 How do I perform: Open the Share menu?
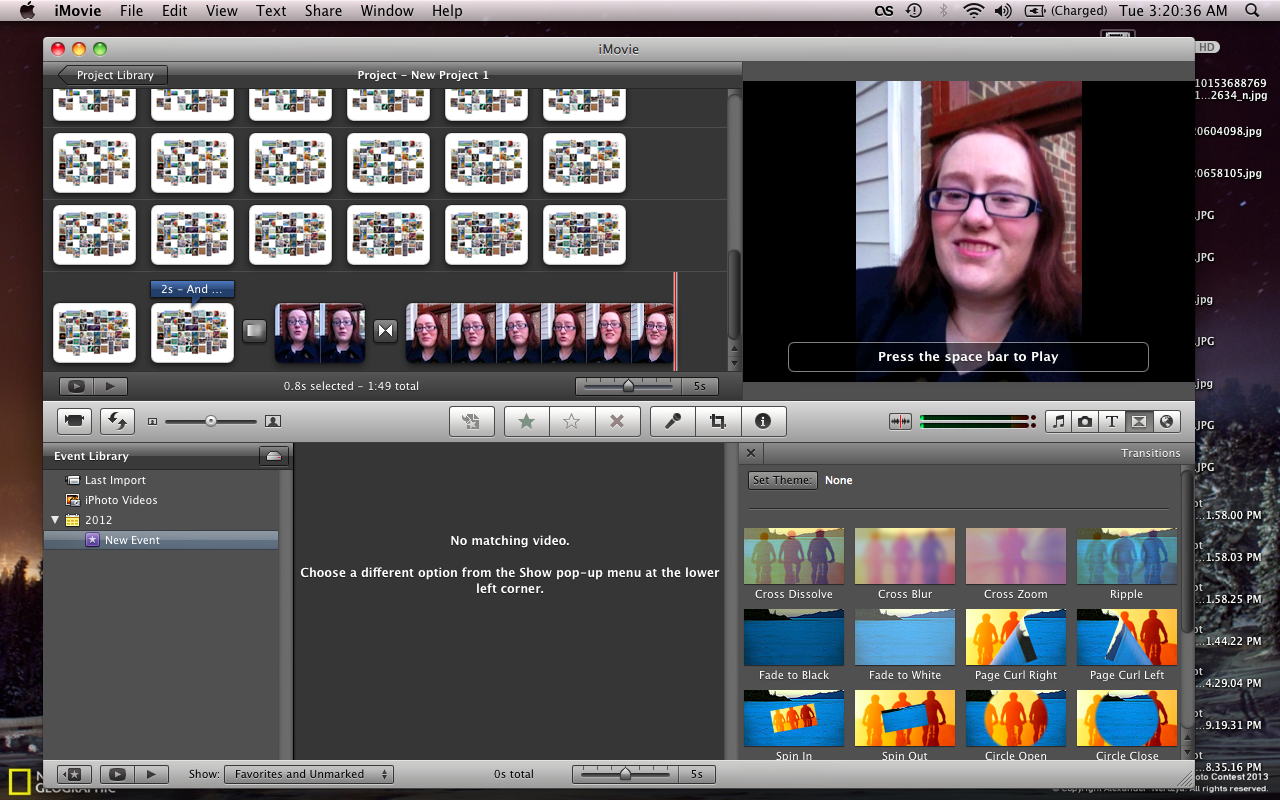pos(323,11)
